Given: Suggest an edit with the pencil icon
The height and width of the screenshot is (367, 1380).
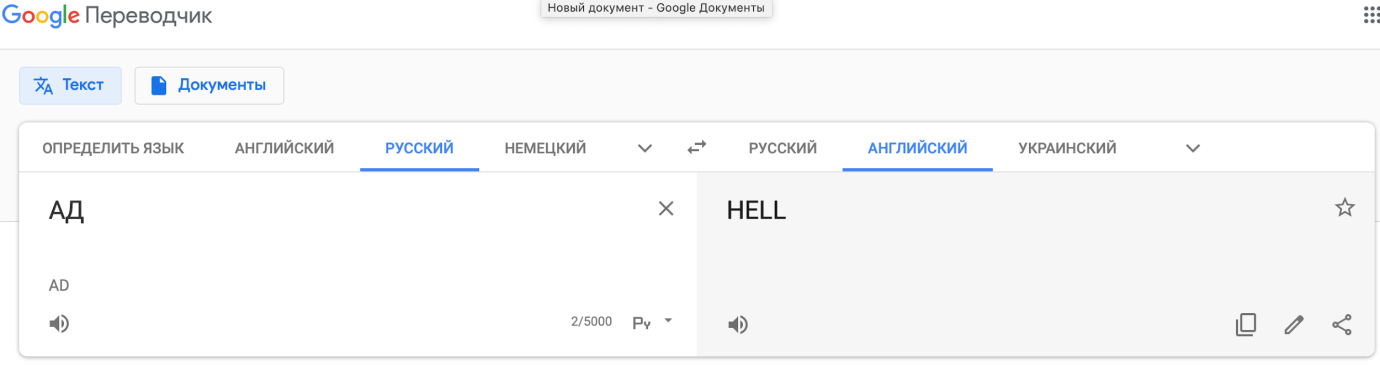Looking at the screenshot, I should click(1294, 324).
